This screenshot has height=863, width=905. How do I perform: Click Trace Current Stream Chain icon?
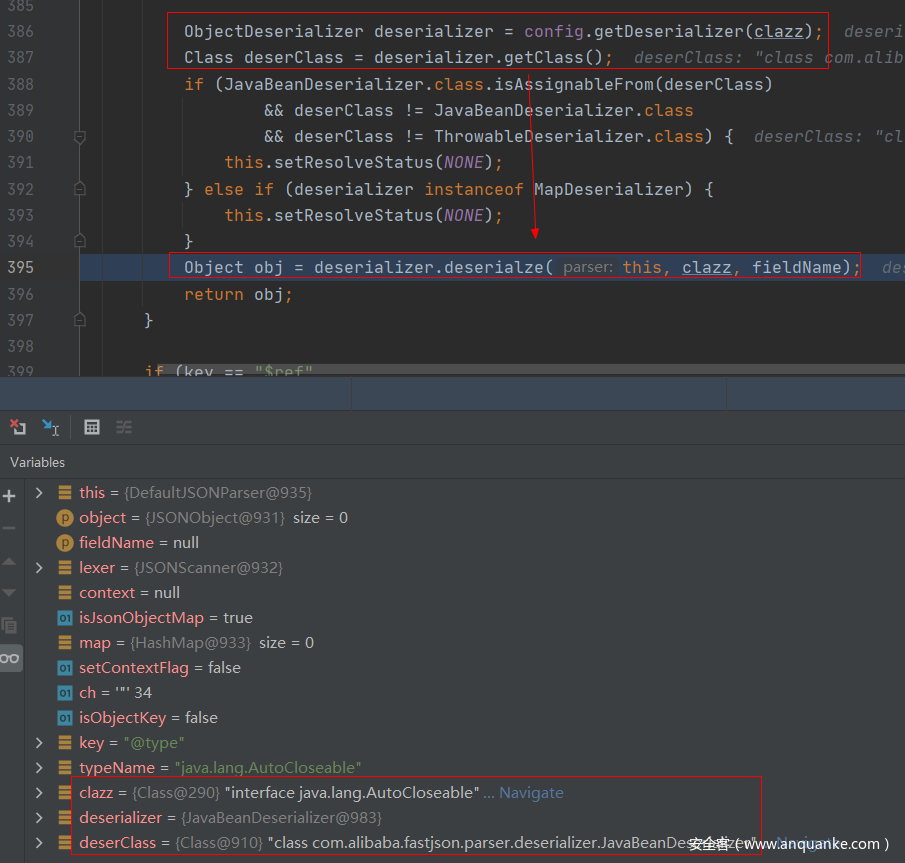[x=124, y=427]
